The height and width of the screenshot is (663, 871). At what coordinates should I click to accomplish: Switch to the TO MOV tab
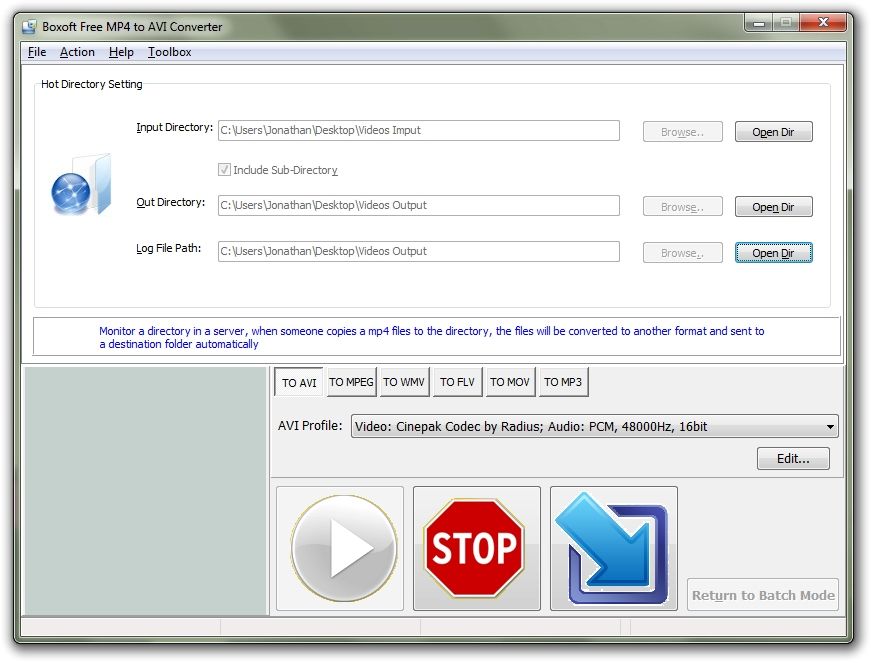click(x=510, y=382)
